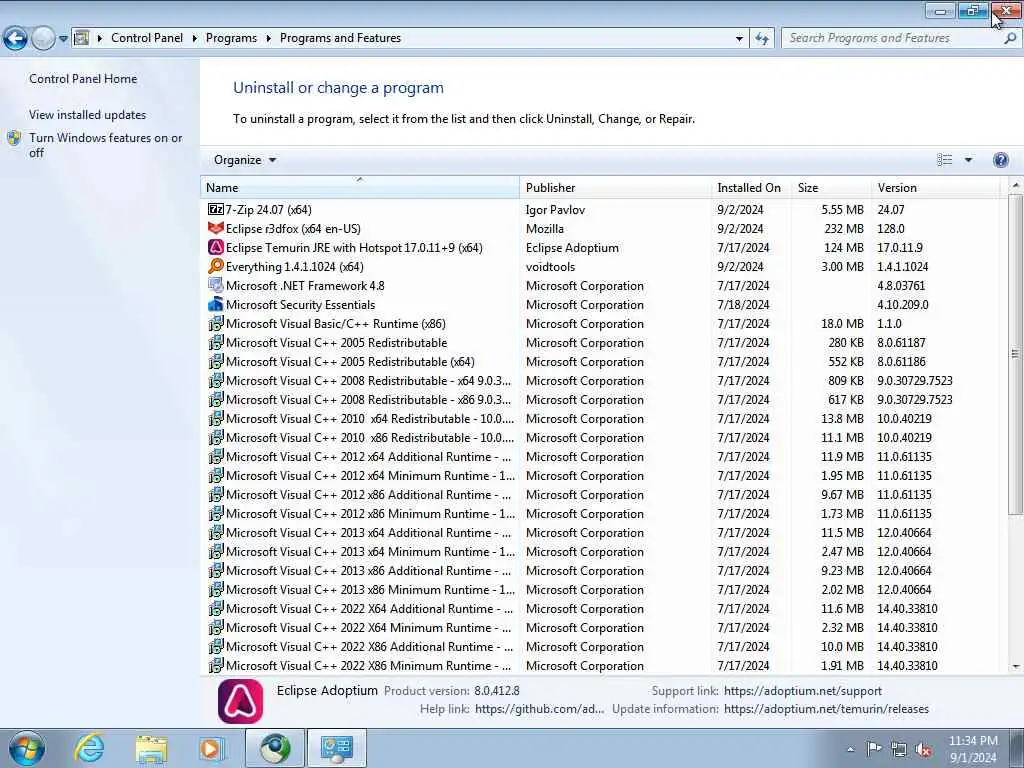Click the large Eclipse Adoptium logo in details pane
Screen dimensions: 1024x768
pyautogui.click(x=240, y=701)
